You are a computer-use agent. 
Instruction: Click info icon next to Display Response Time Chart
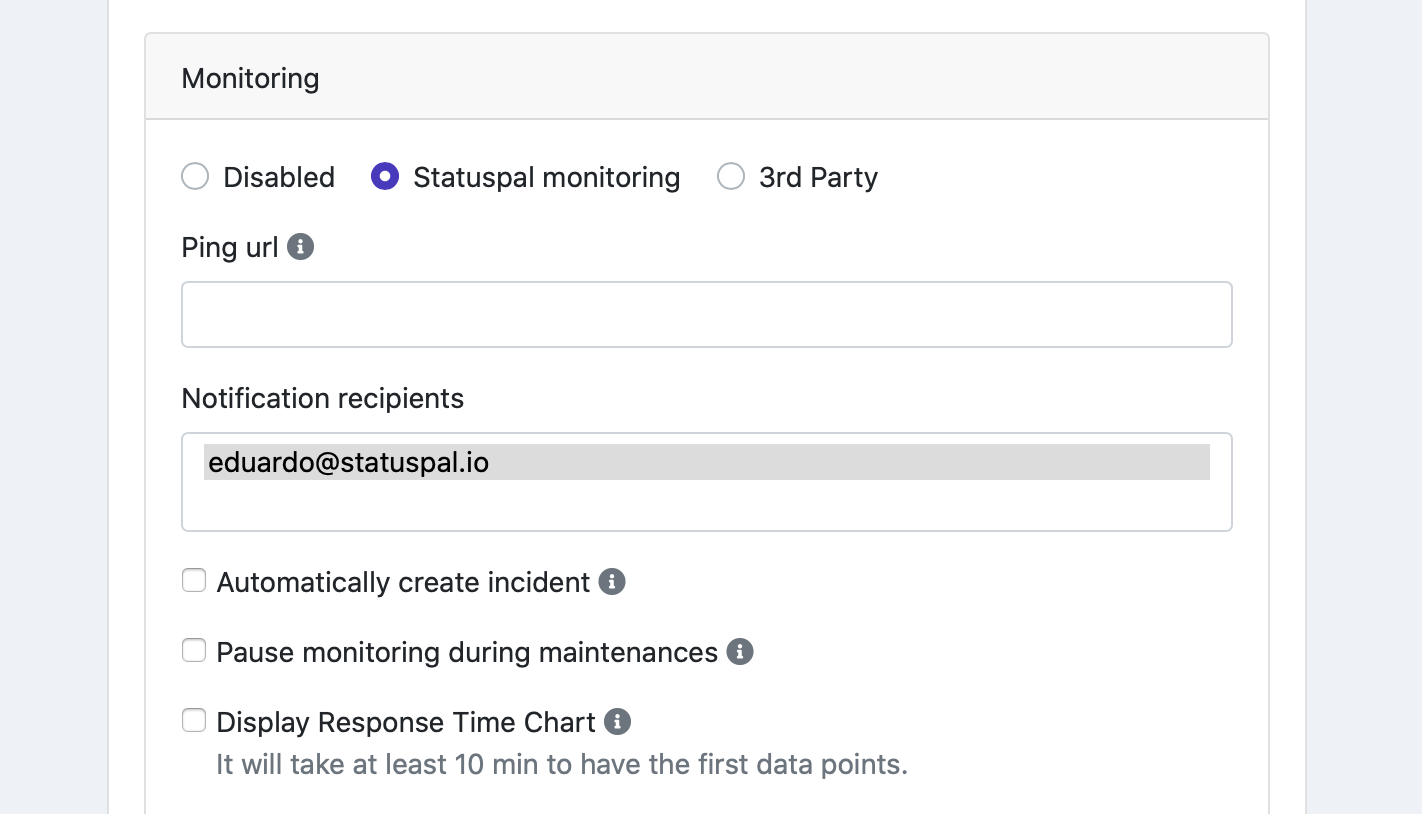click(x=618, y=722)
